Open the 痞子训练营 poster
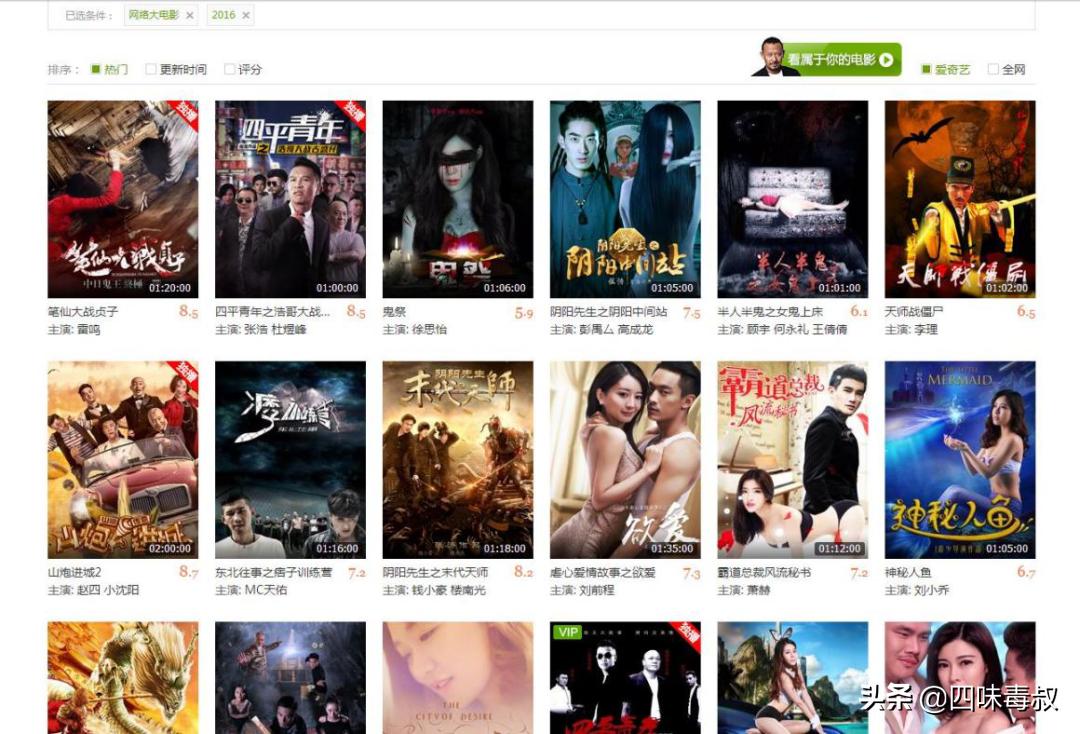This screenshot has width=1080, height=734. (x=290, y=460)
